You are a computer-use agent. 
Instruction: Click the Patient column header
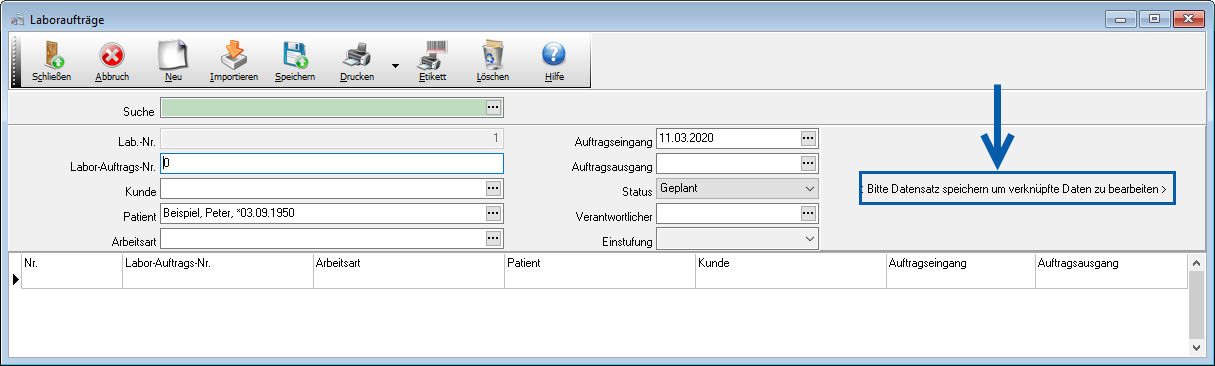[x=600, y=263]
